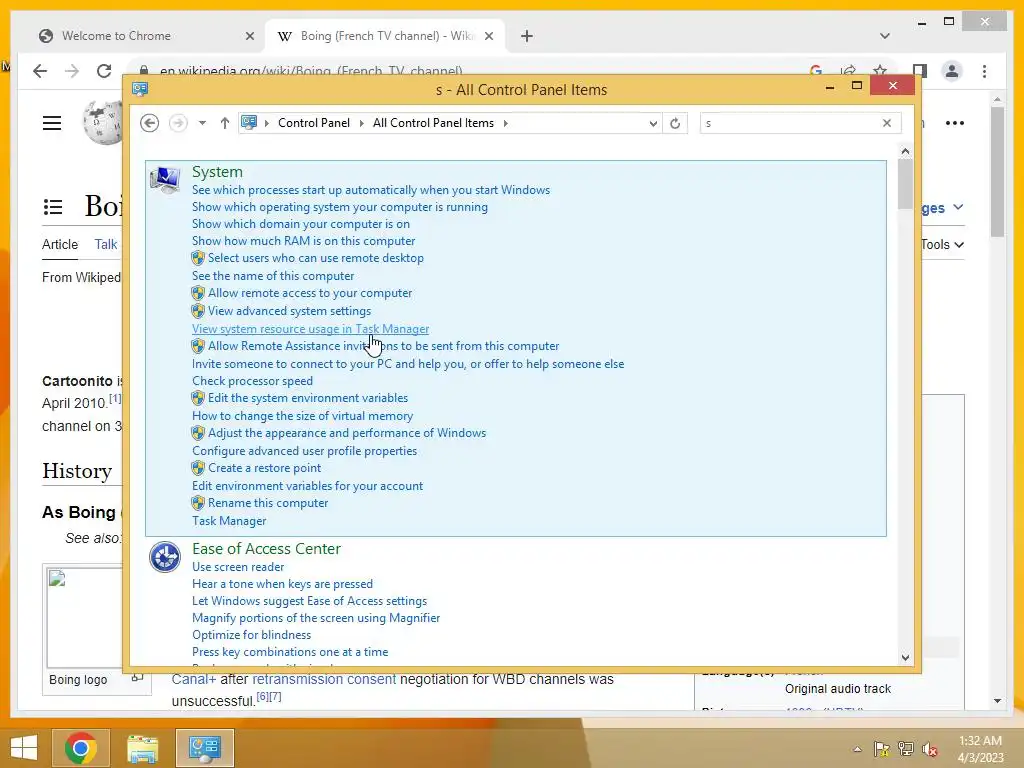The height and width of the screenshot is (768, 1024).
Task: Click shield icon beside 'View advanced system settings'
Action: click(x=198, y=311)
